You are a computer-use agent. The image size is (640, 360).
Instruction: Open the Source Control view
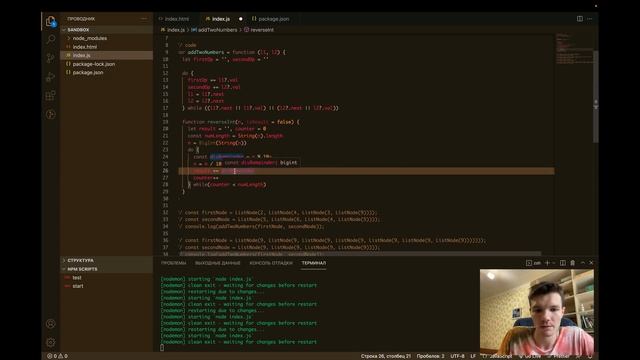point(51,58)
